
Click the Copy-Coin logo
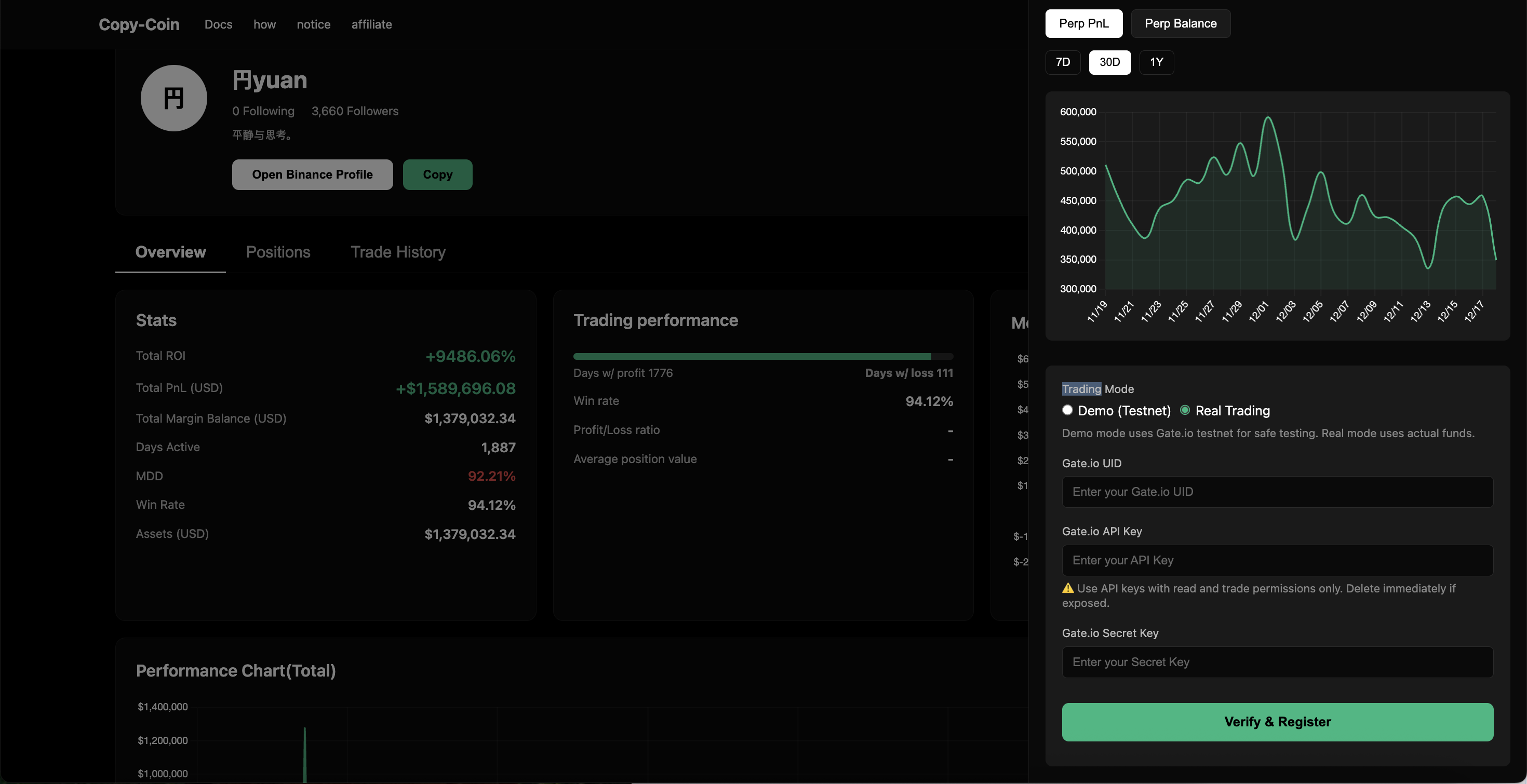click(x=138, y=24)
